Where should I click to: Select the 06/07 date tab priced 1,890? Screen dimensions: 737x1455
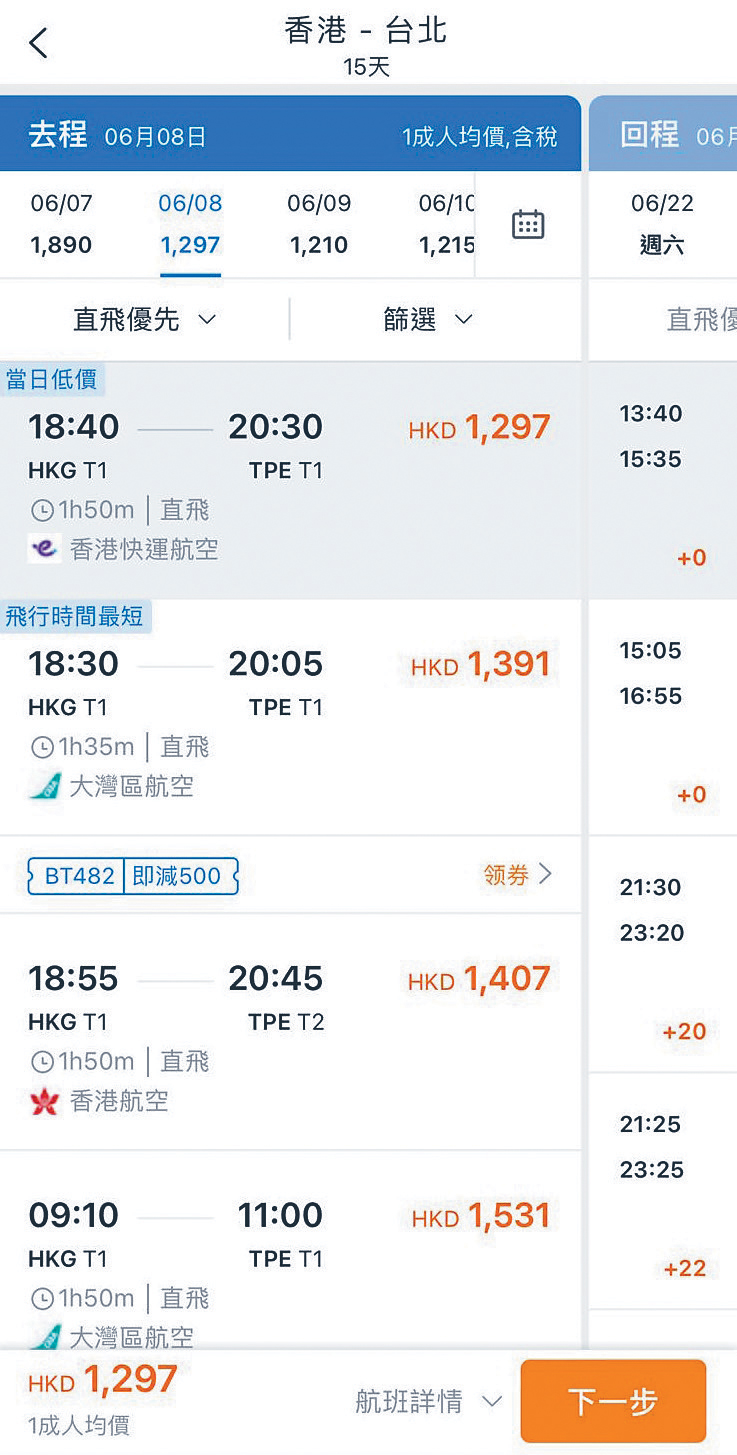point(61,224)
